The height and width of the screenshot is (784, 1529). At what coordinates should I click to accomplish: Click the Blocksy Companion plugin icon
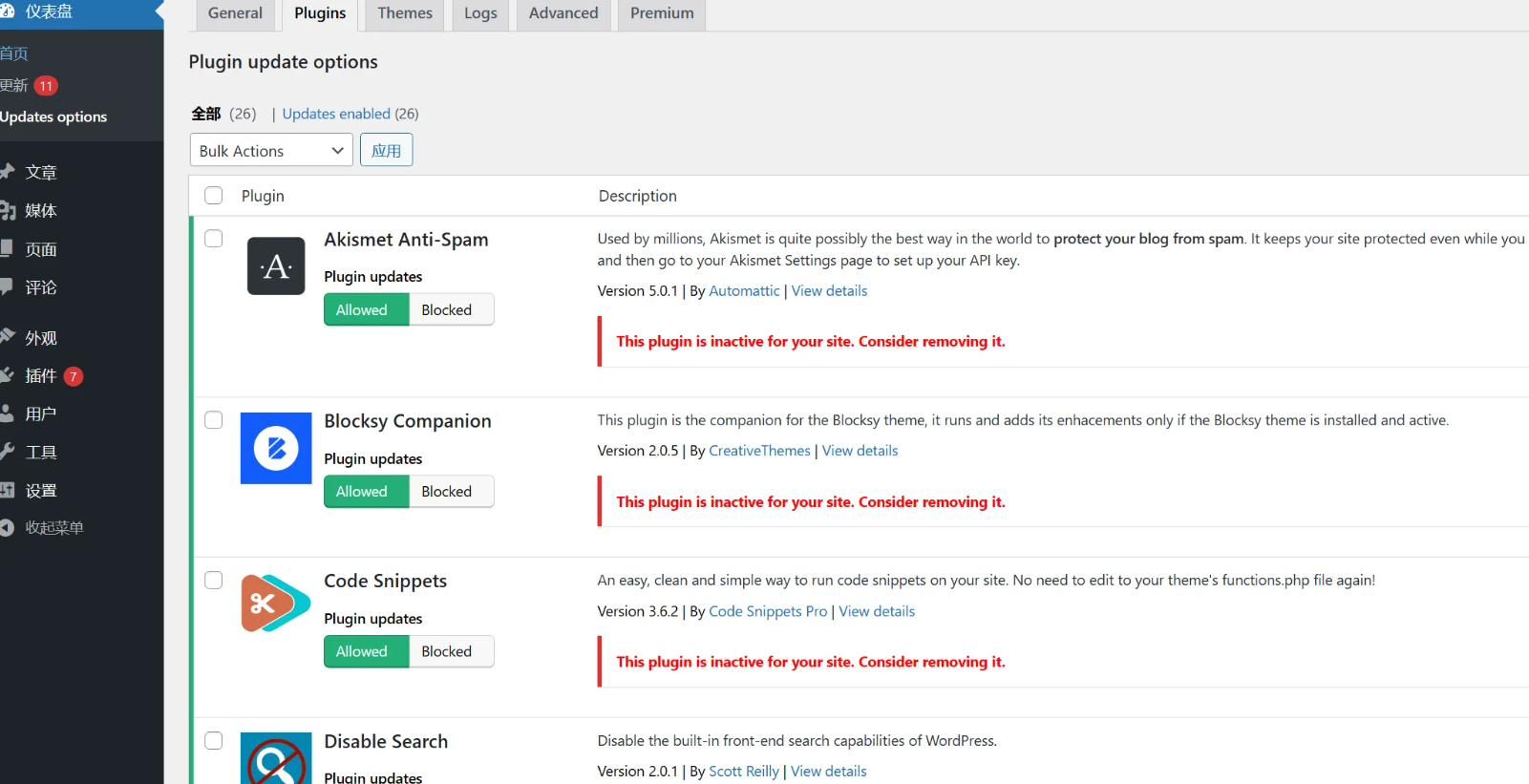(x=276, y=448)
